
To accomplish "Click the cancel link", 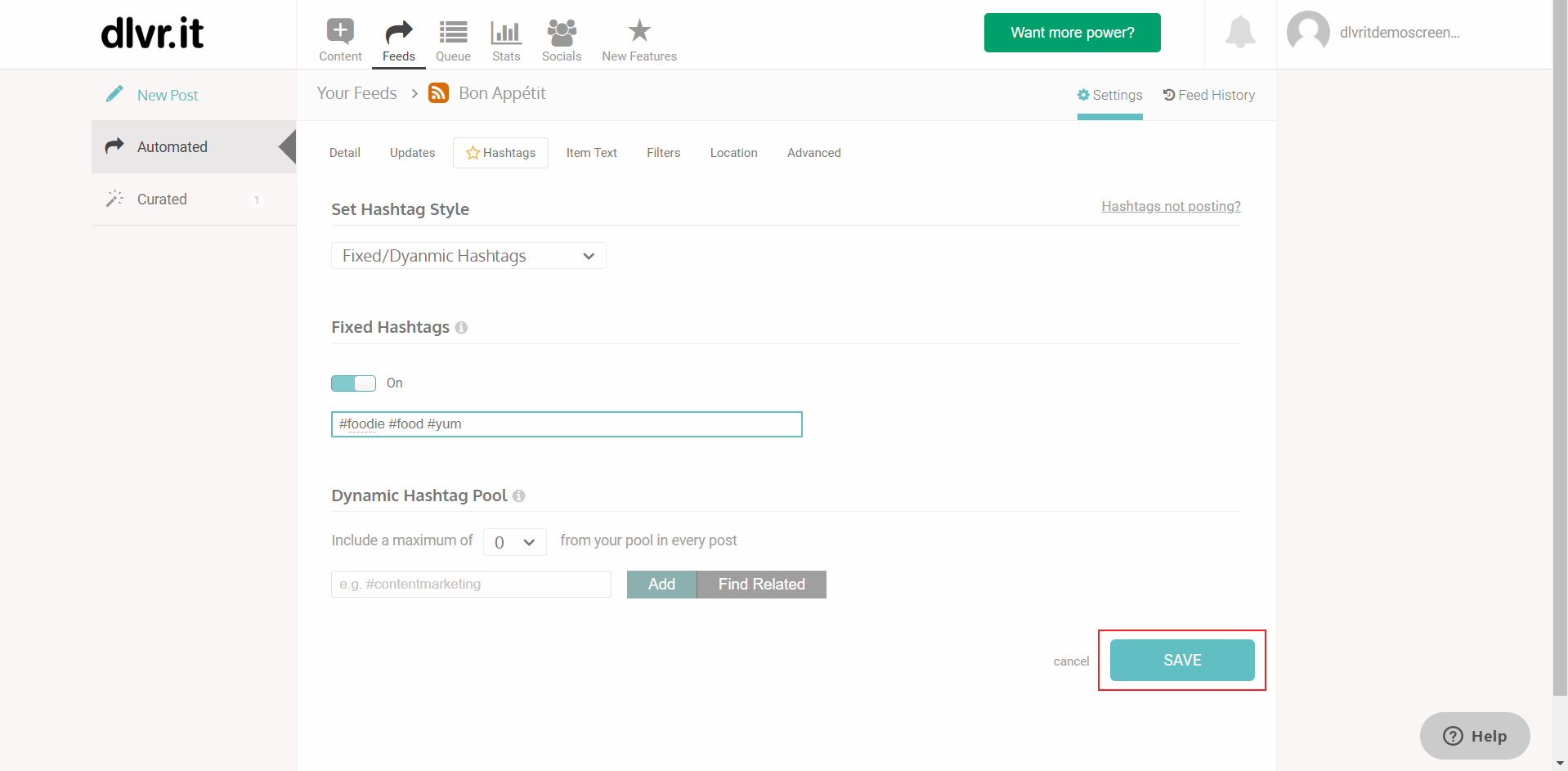I will [1071, 661].
